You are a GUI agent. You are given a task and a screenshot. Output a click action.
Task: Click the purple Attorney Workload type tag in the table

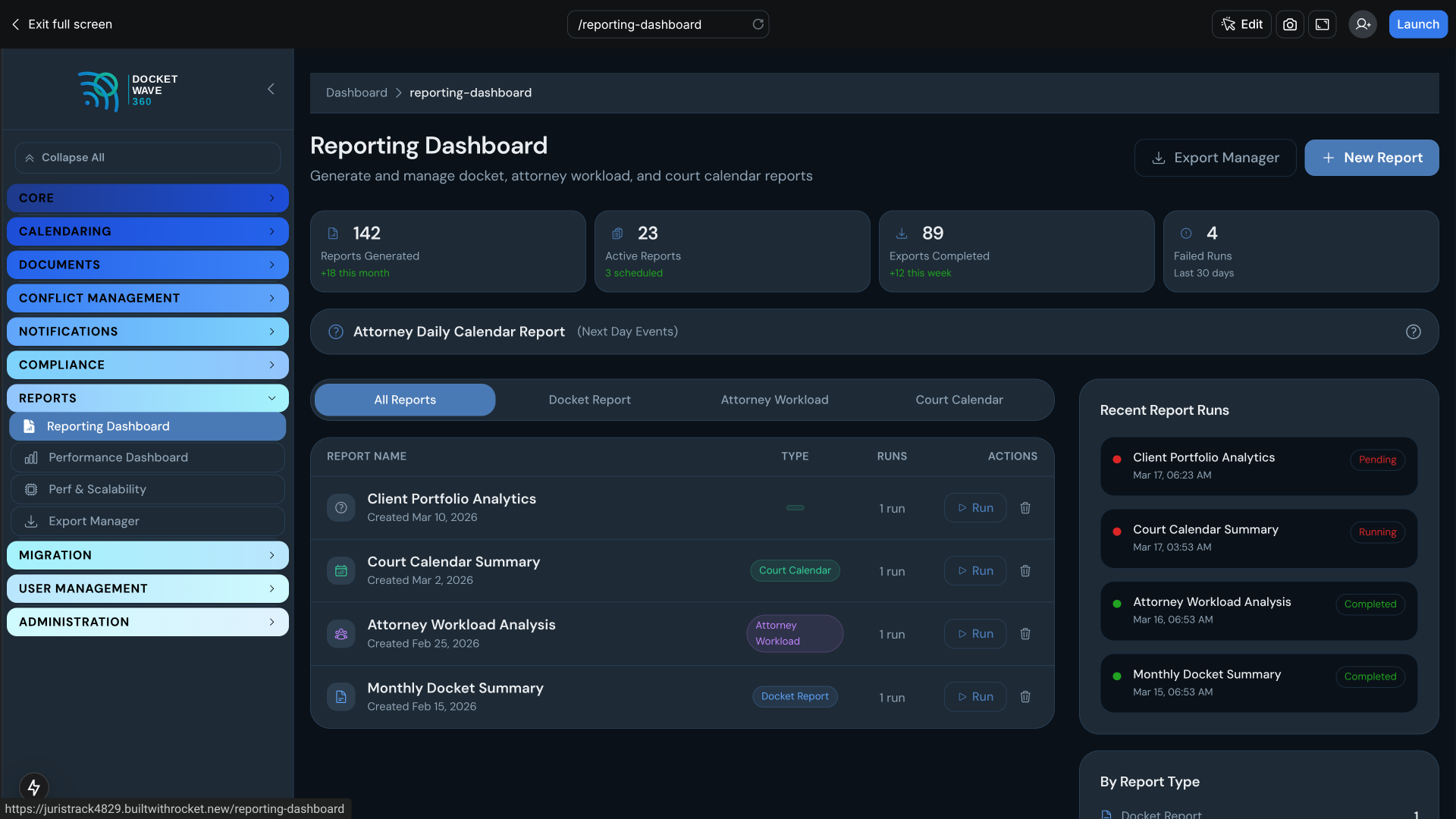[x=795, y=634]
